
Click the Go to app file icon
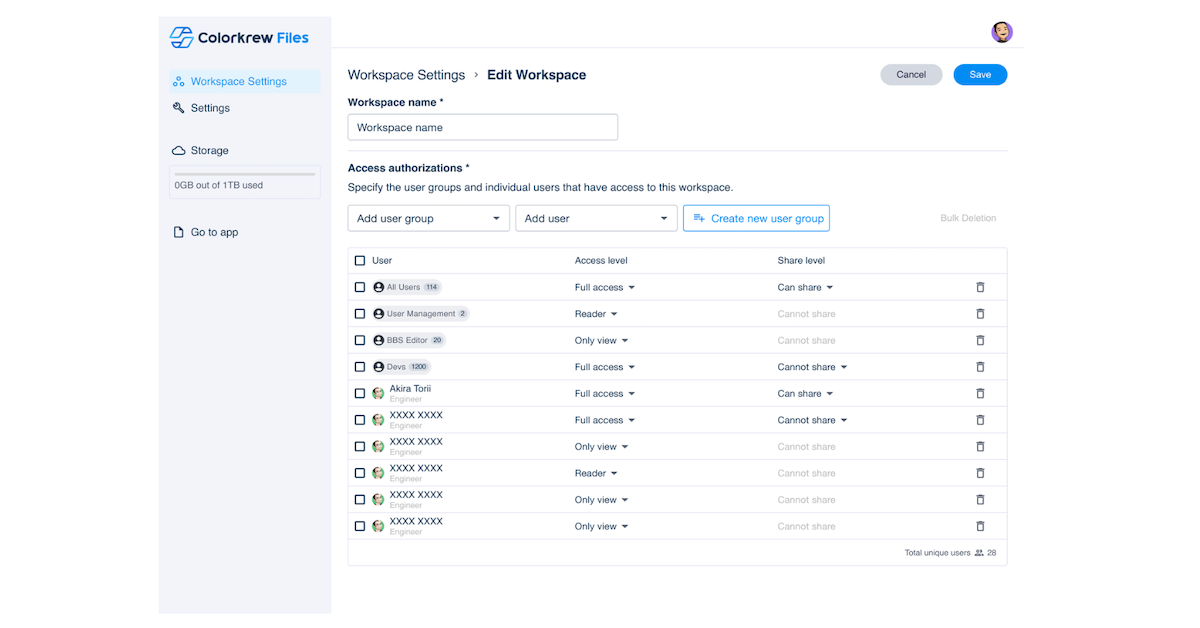click(178, 232)
